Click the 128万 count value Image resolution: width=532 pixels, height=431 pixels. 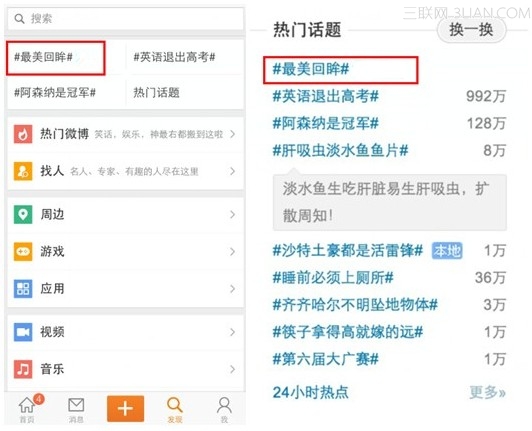point(486,123)
